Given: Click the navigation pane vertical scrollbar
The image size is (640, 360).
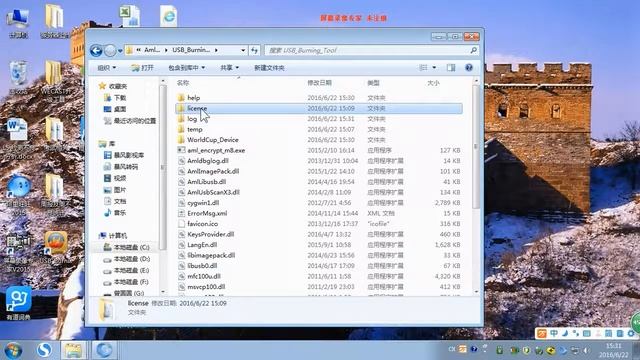Looking at the screenshot, I should 163,167.
